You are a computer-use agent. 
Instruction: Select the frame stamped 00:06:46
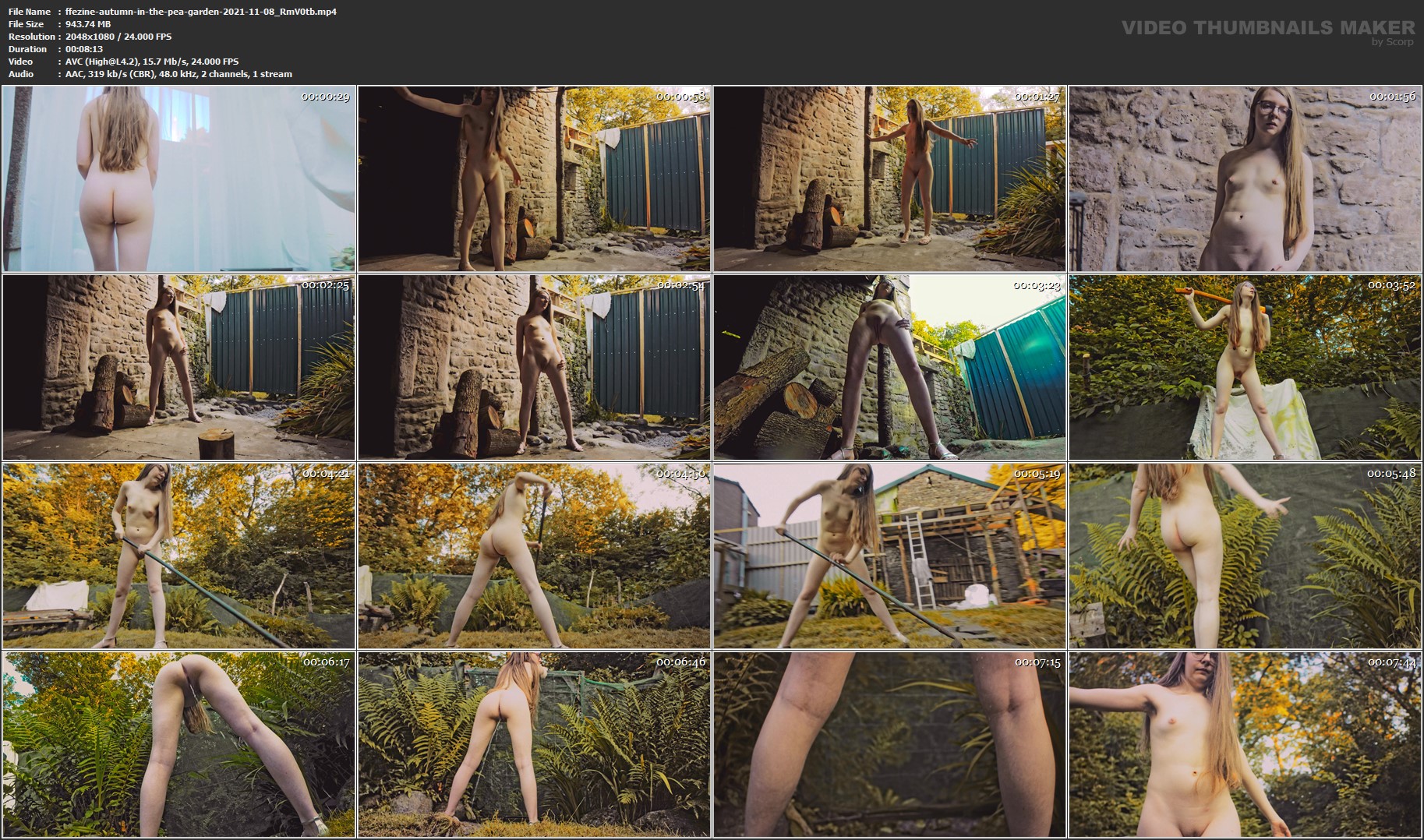[x=534, y=744]
